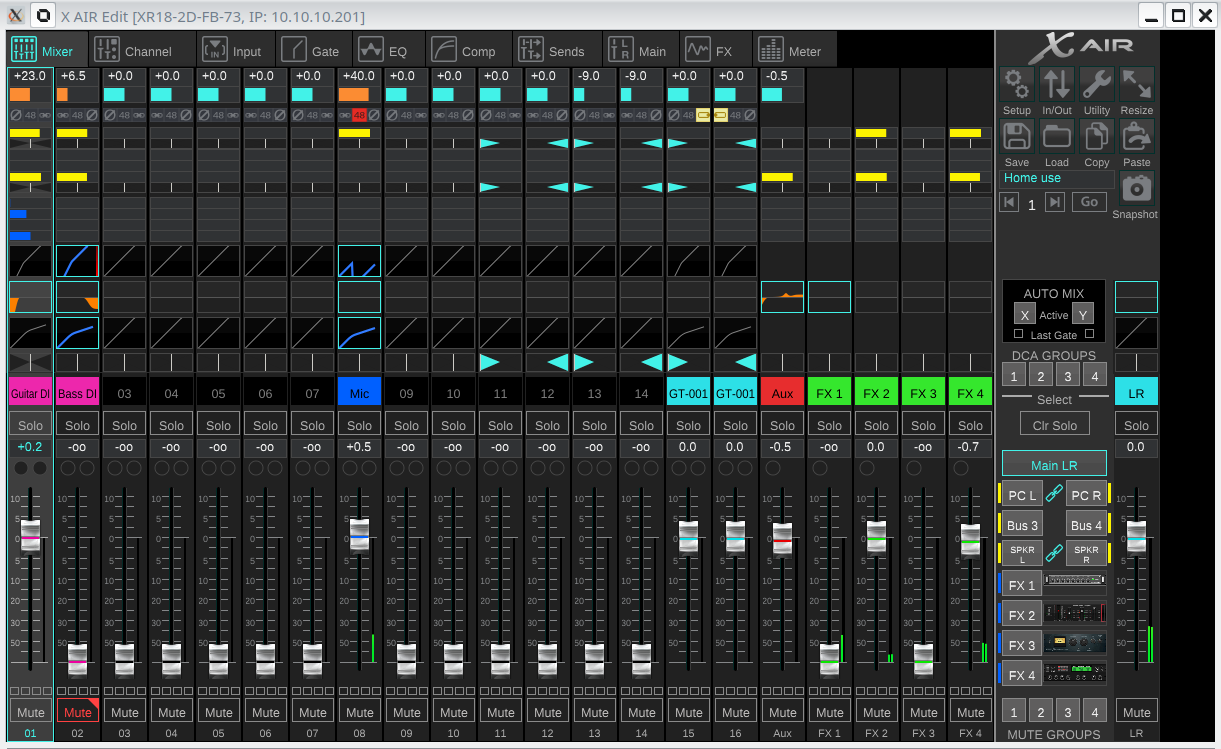The image size is (1221, 749).
Task: Unmute channel 02 Bass DI
Action: [x=78, y=712]
